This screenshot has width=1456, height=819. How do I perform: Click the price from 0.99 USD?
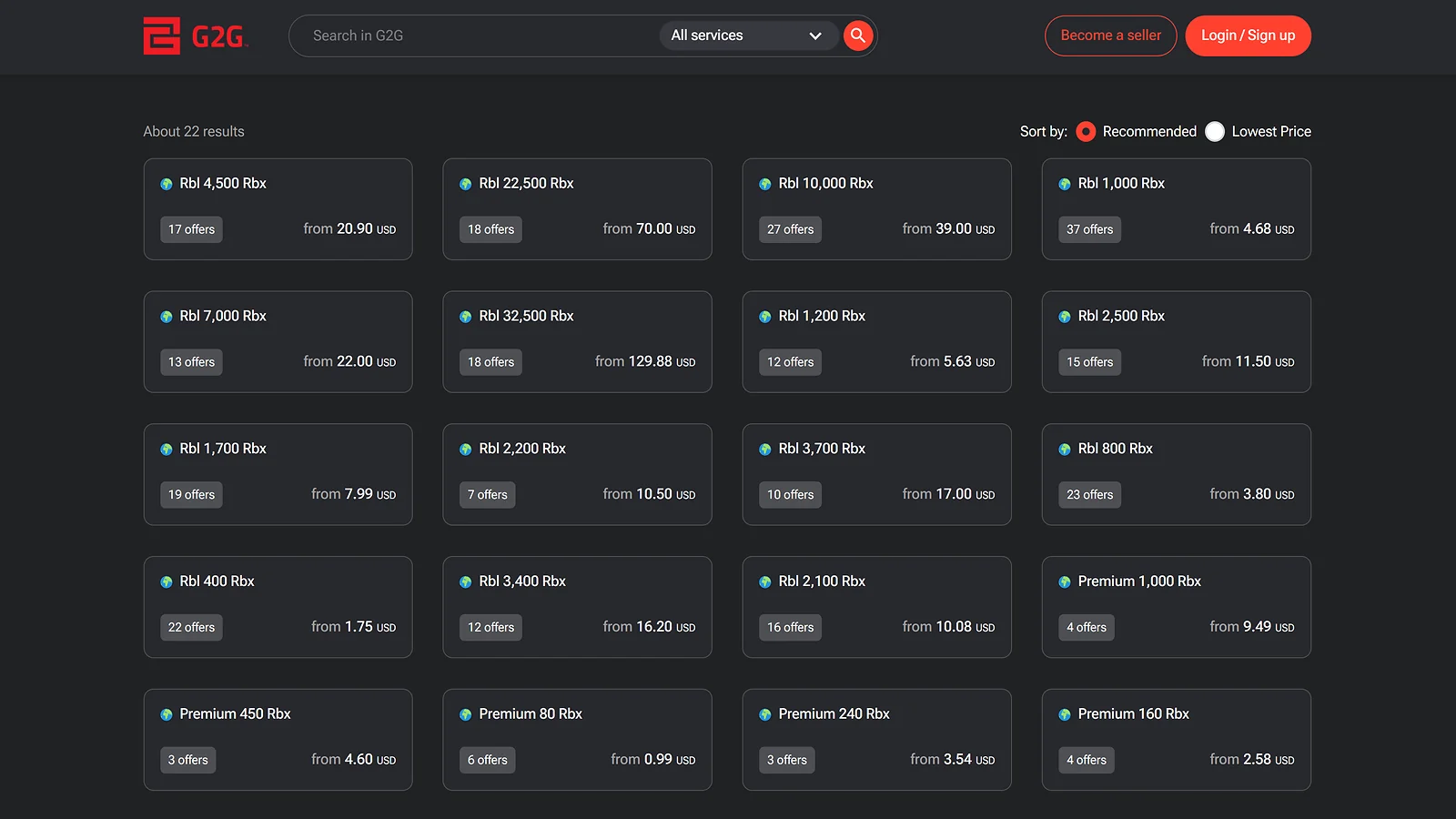[x=653, y=760]
